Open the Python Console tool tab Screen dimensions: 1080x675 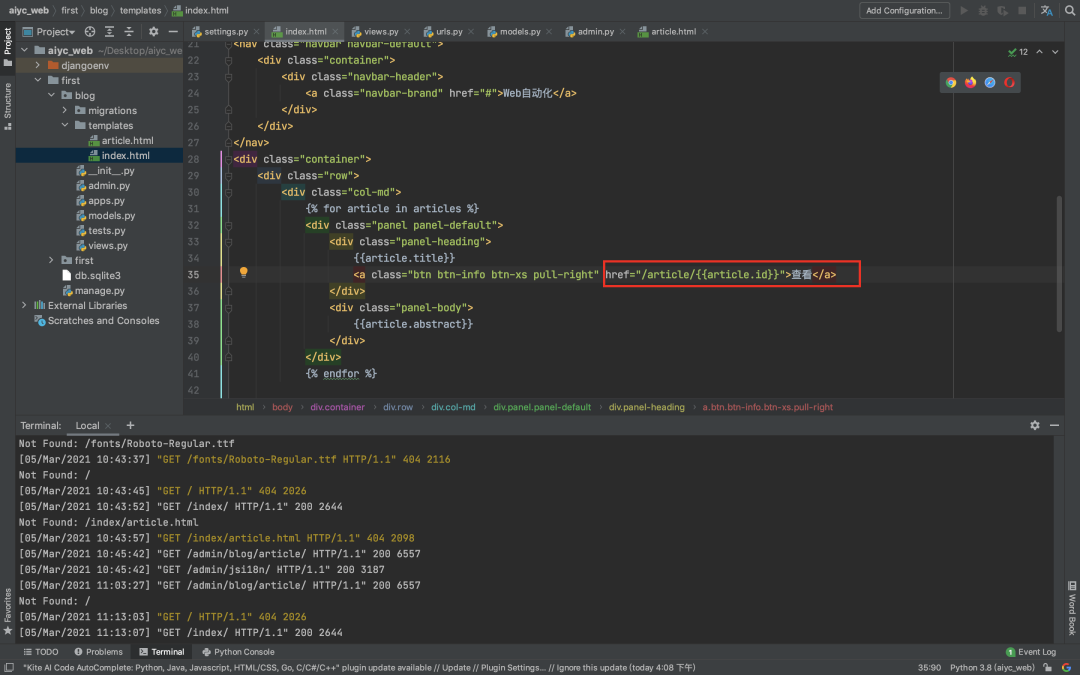[238, 652]
